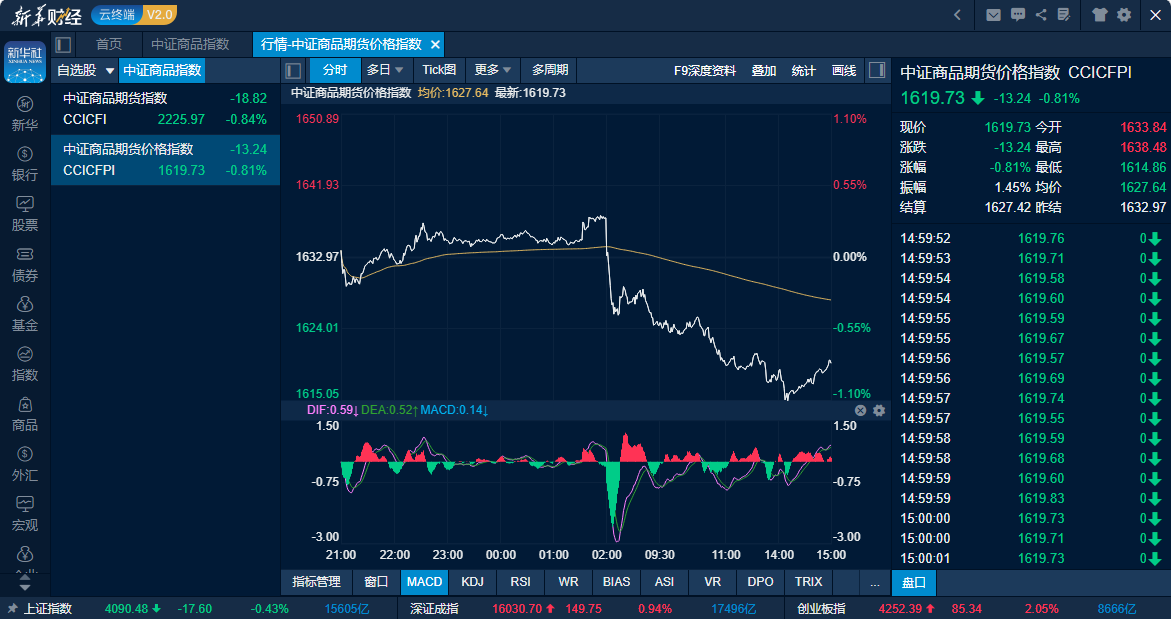Open the chat message icon

(1017, 15)
